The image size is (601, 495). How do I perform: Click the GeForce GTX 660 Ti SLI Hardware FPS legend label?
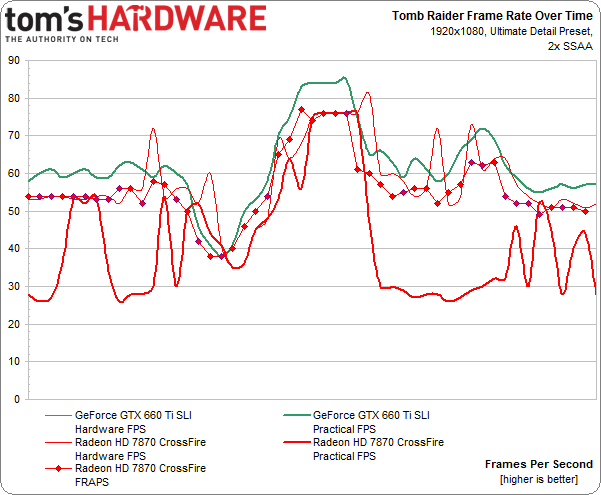coord(133,422)
